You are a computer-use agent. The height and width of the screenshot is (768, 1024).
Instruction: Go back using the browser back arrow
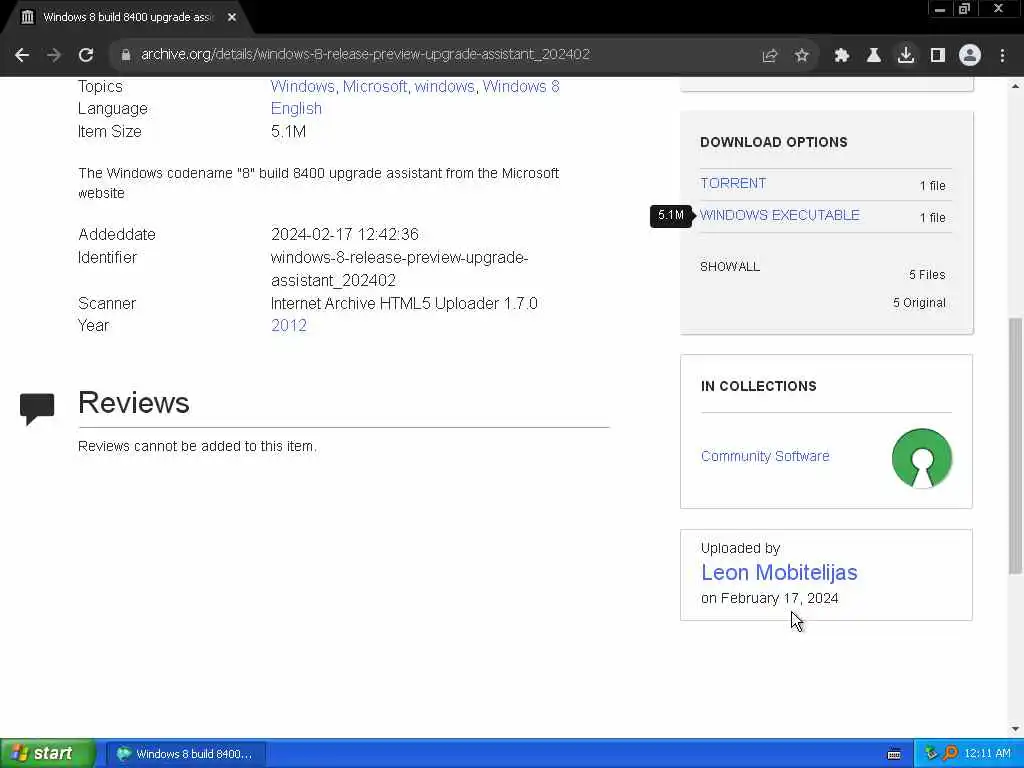(x=22, y=55)
